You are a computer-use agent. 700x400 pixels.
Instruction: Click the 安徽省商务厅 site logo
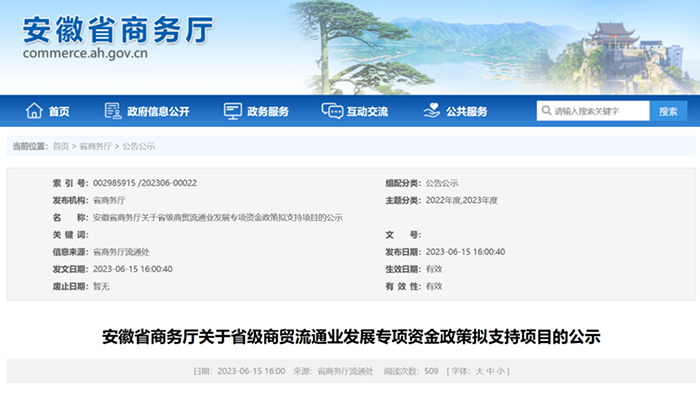tap(118, 30)
